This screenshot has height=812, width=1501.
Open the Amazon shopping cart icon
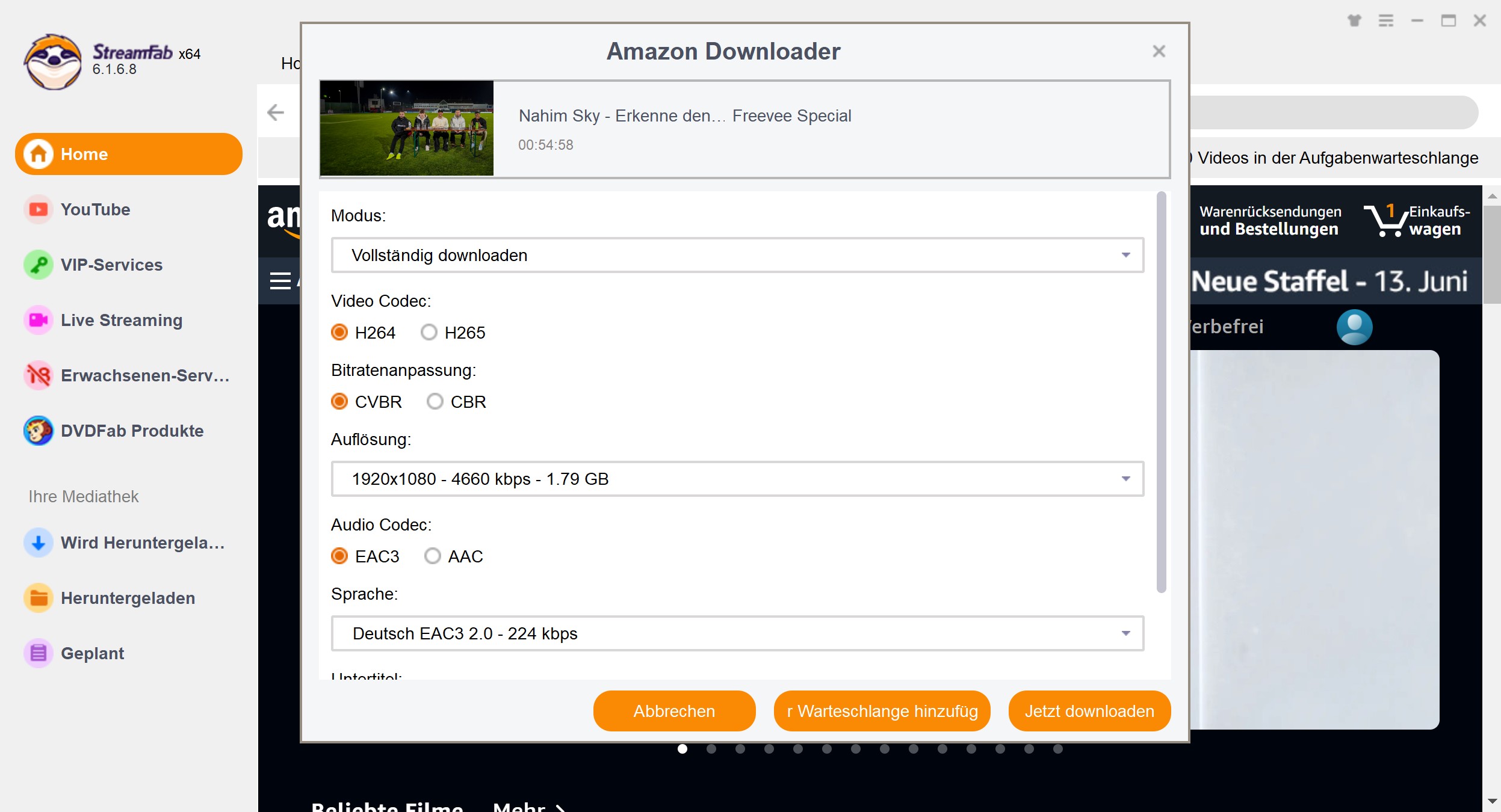(1385, 221)
